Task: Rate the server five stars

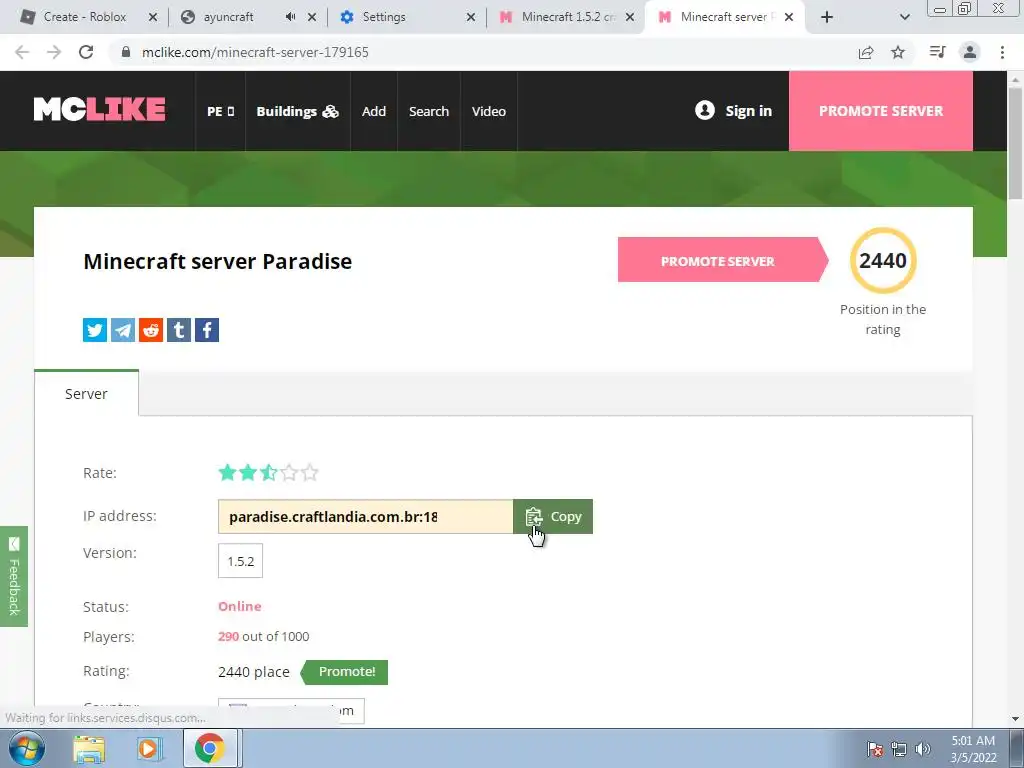Action: [310, 472]
